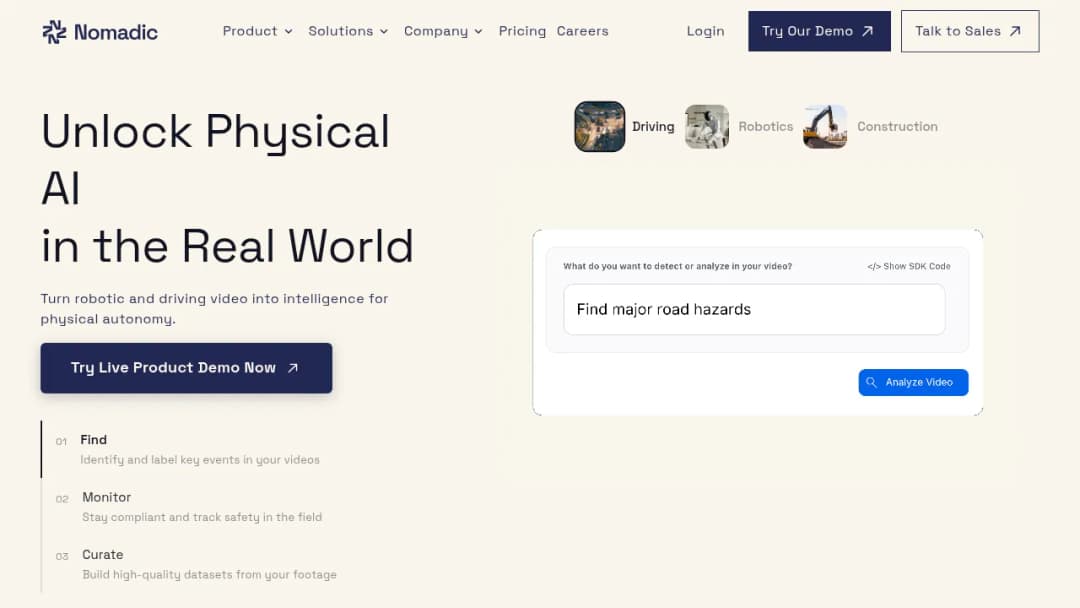Select the 02 Monitor step
The width and height of the screenshot is (1080, 608).
click(189, 507)
